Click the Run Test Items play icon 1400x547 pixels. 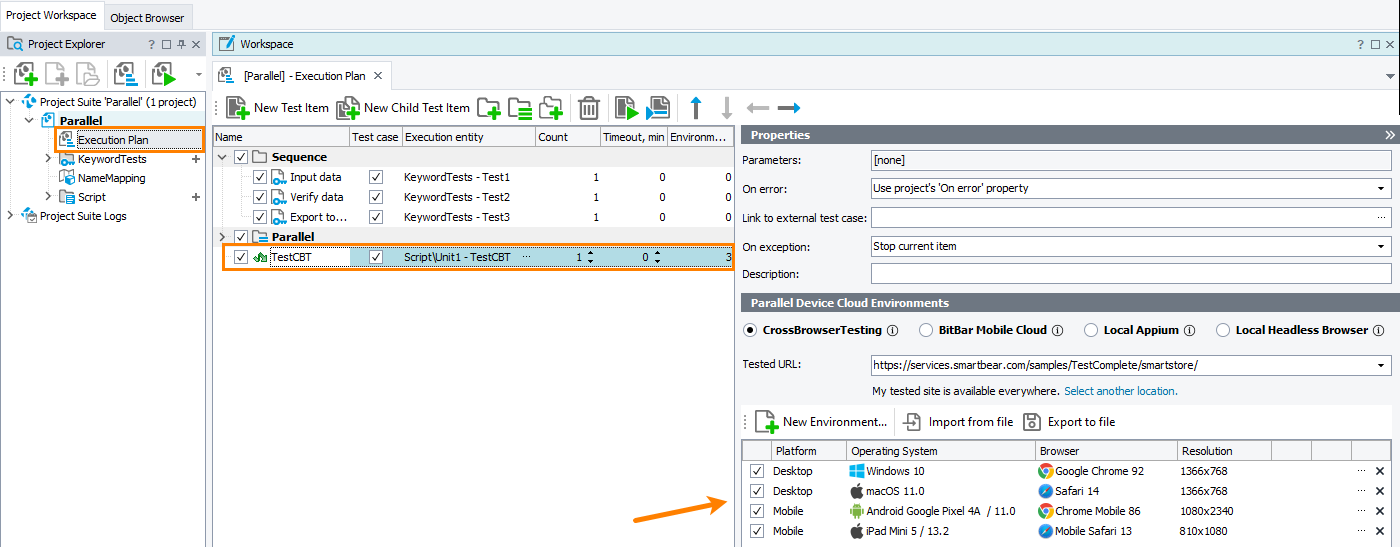click(626, 108)
